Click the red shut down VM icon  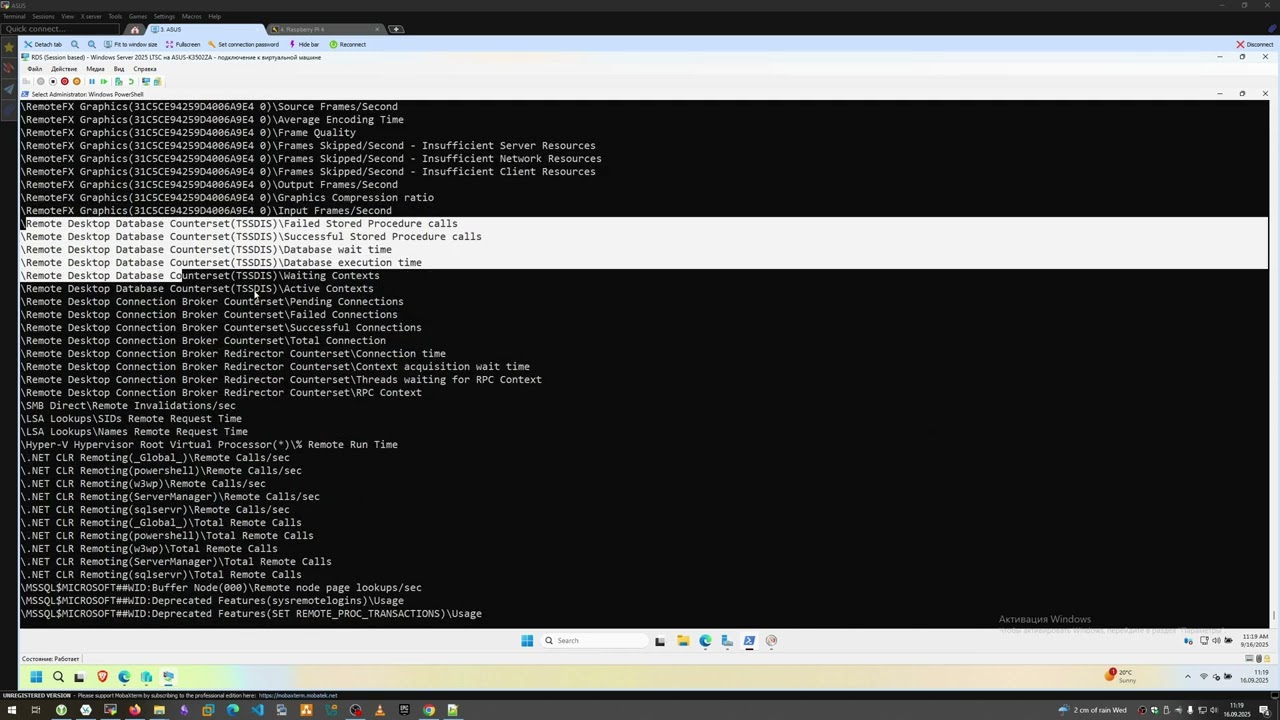click(x=64, y=81)
